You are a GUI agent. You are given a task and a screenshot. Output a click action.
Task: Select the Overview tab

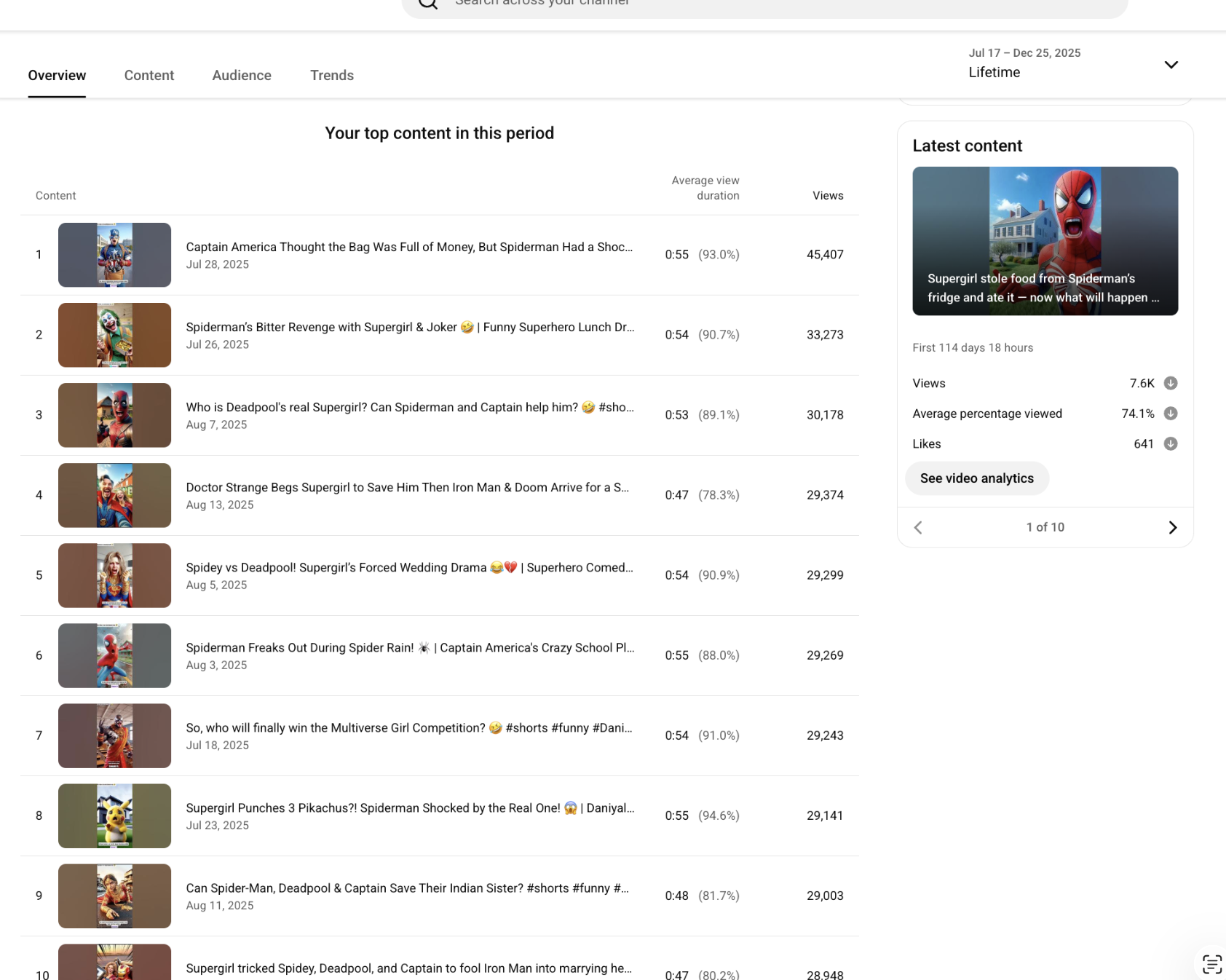[57, 75]
